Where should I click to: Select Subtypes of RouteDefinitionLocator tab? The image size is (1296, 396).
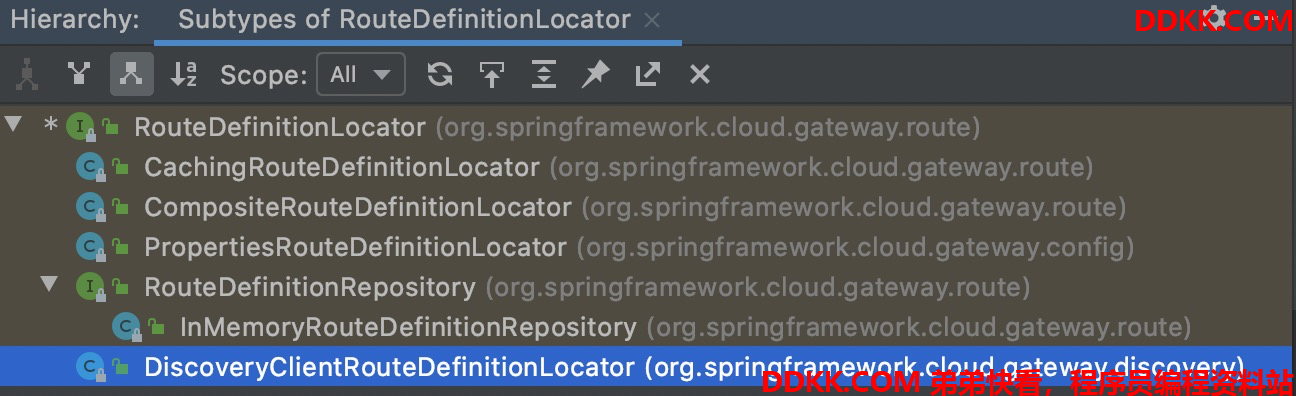click(404, 19)
